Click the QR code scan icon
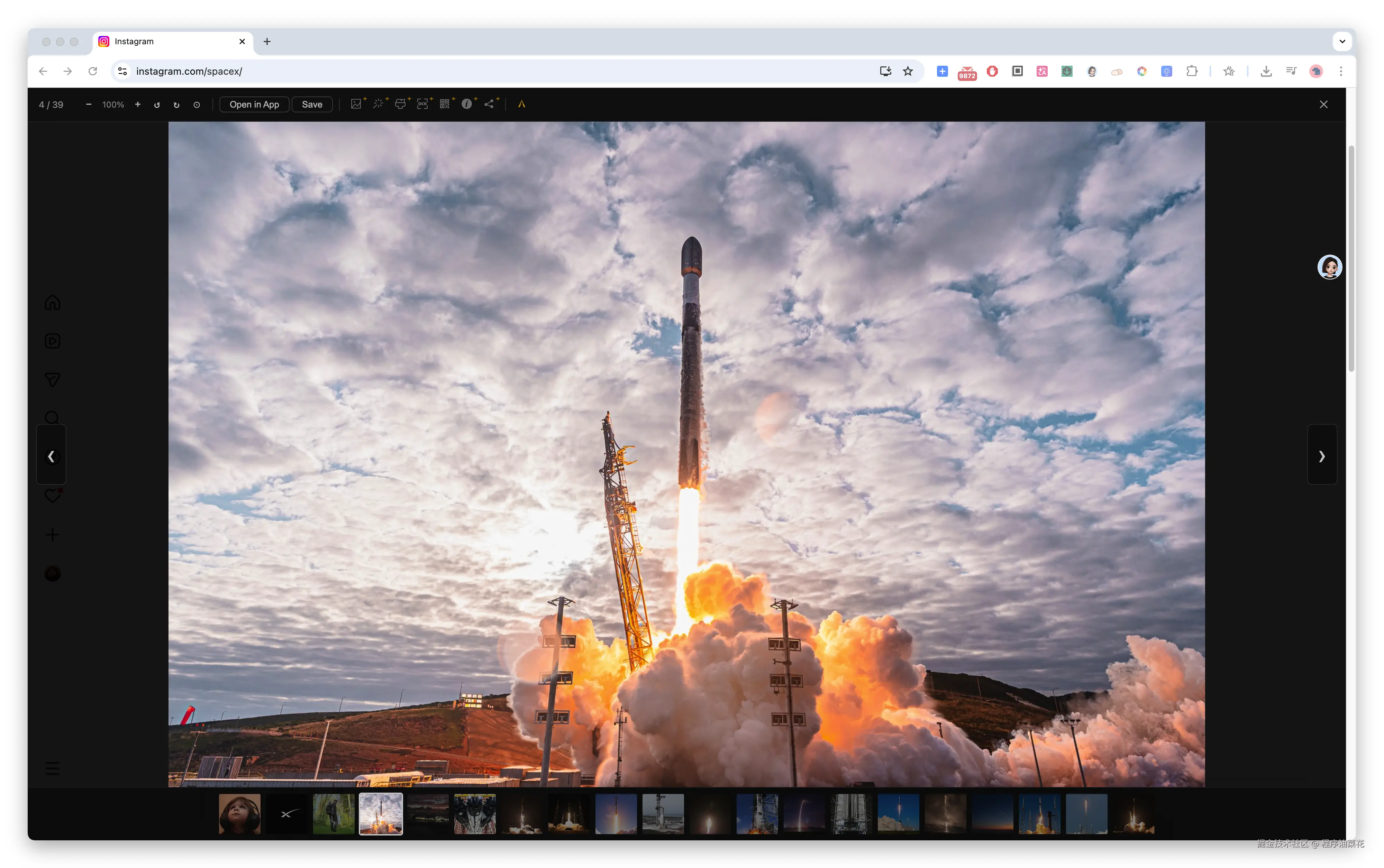The height and width of the screenshot is (868, 1384). 445,104
